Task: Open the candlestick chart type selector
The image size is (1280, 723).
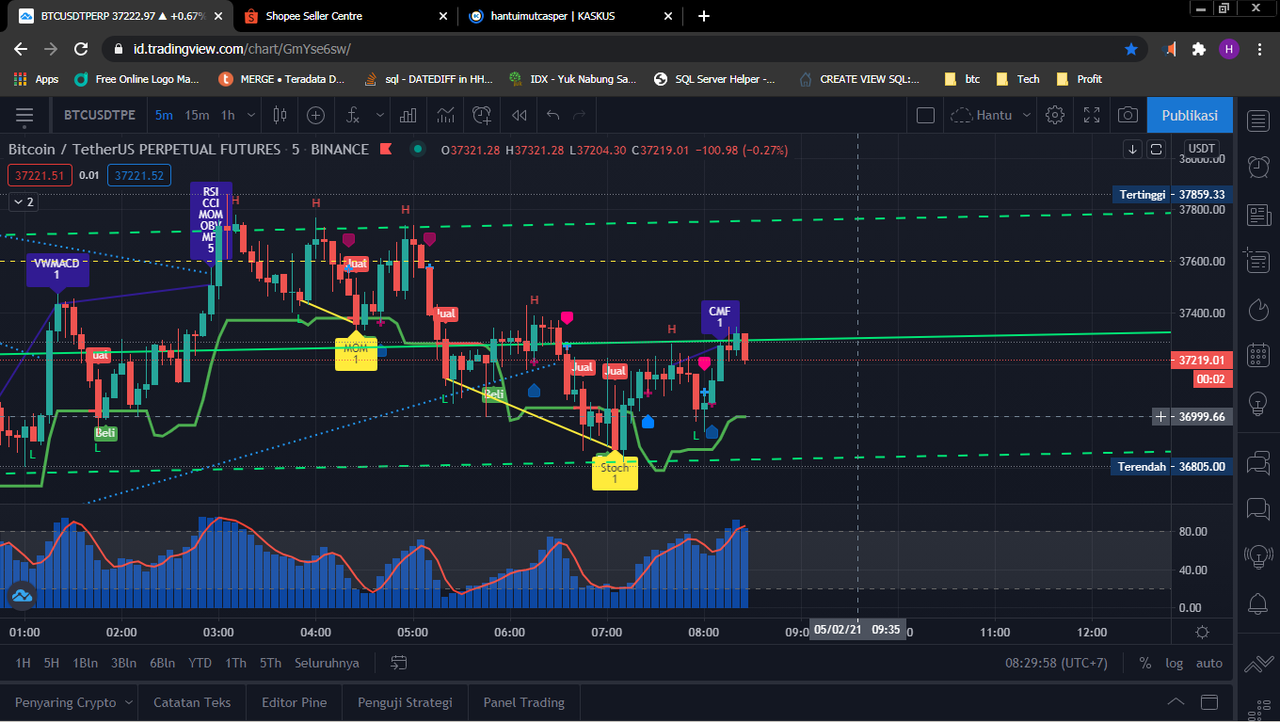Action: click(x=280, y=115)
